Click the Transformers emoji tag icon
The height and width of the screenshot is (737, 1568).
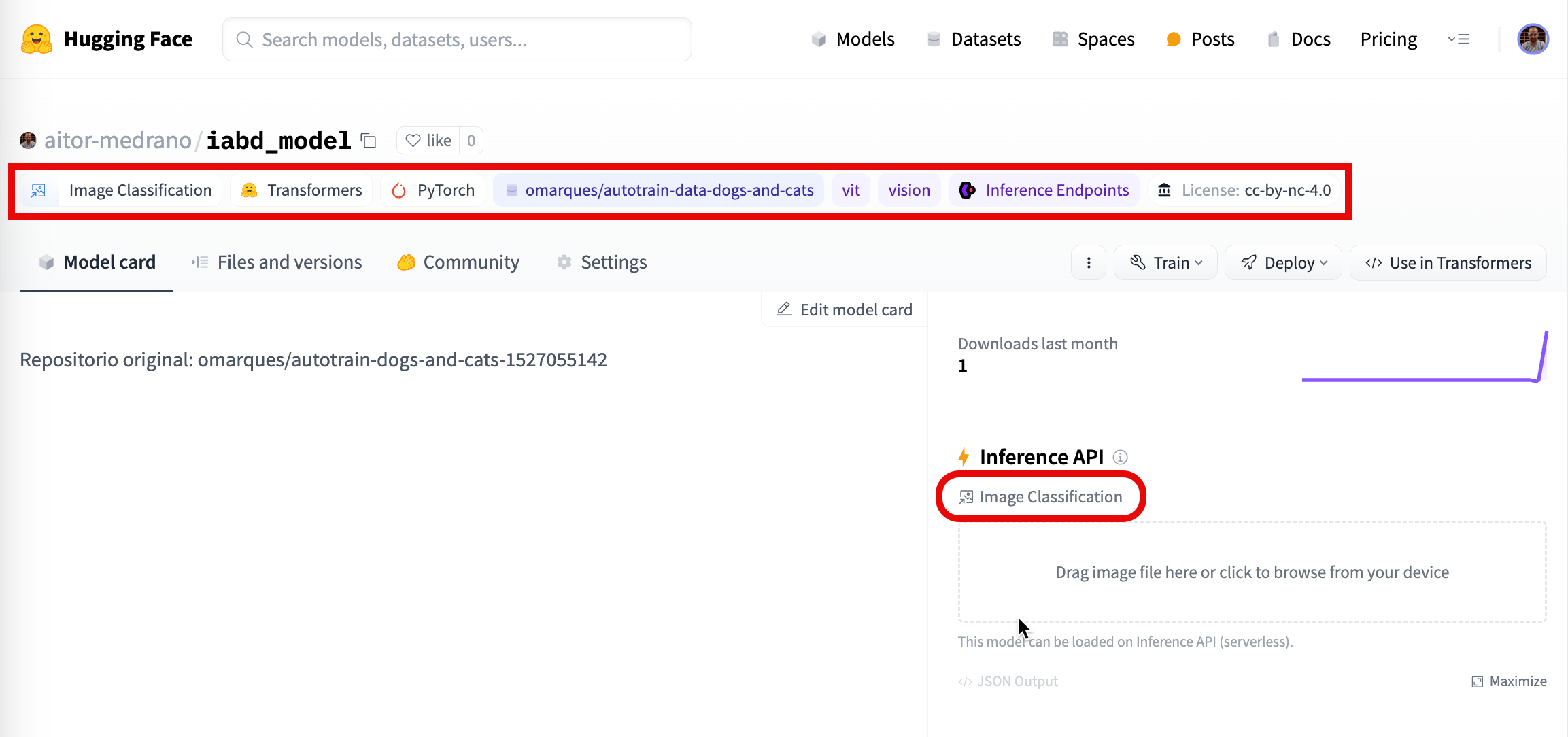(250, 190)
